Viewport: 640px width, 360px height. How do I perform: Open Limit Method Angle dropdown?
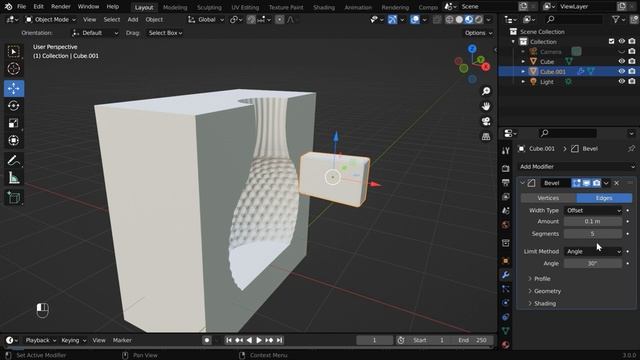tap(593, 251)
